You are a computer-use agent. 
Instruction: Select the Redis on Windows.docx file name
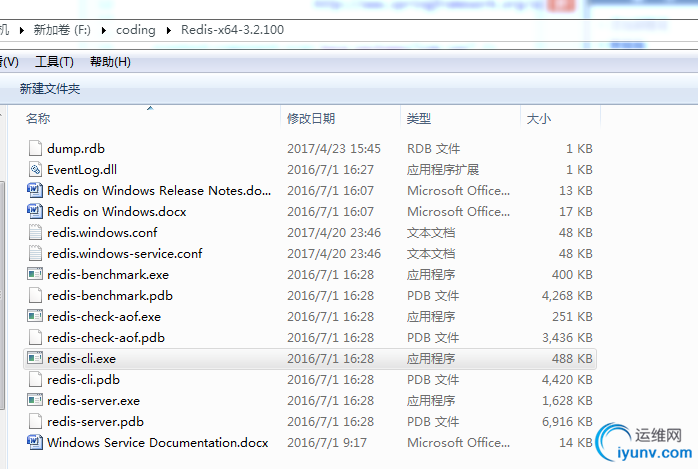[117, 211]
